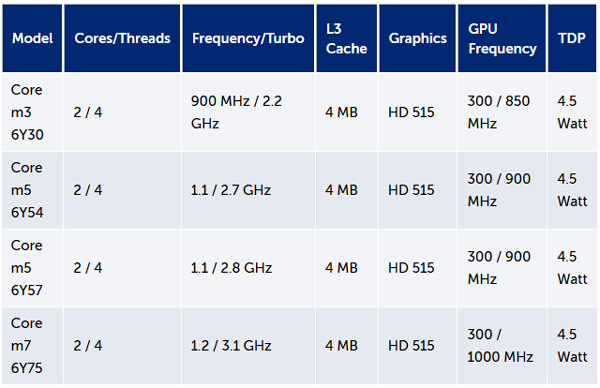600x388 pixels.
Task: Select the GPU Frequency header cell
Action: pos(502,38)
